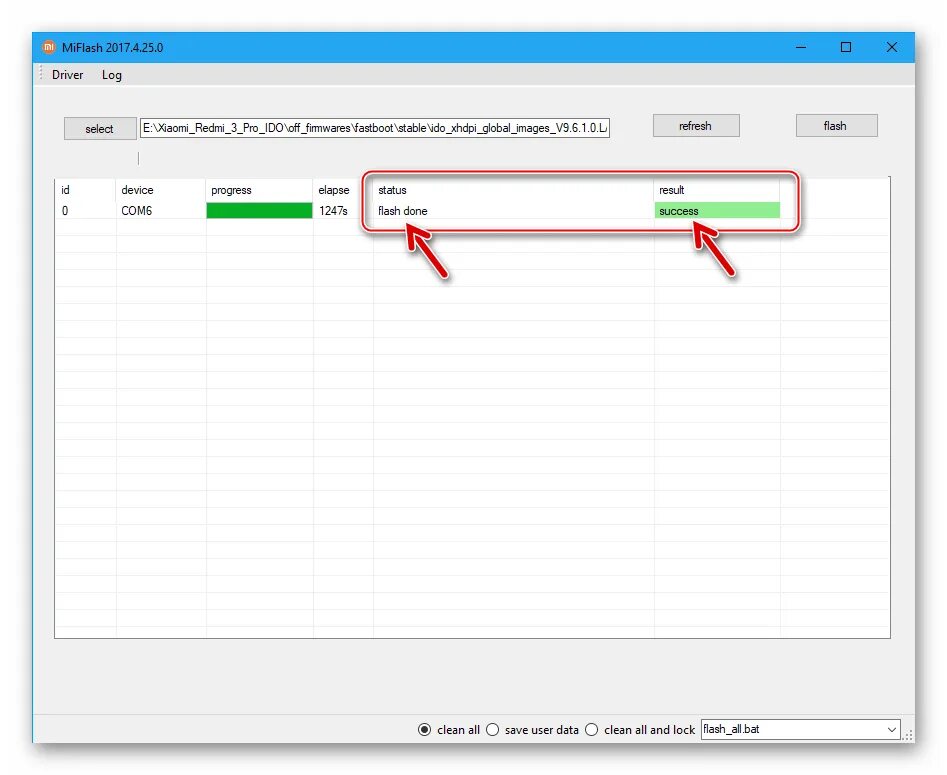
Task: Click the progress column header
Action: click(x=259, y=190)
